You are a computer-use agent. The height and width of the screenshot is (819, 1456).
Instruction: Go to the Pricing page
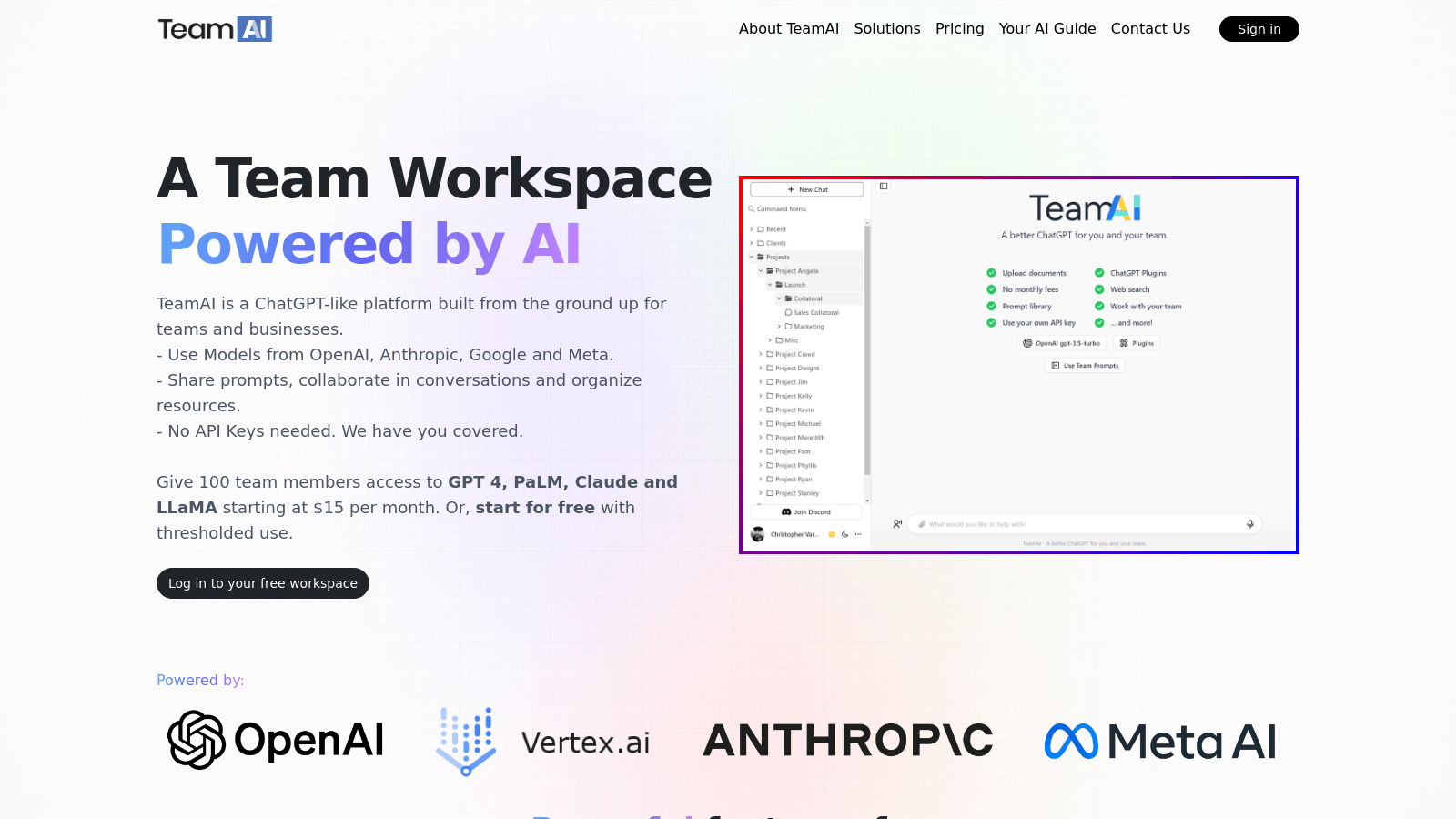[x=960, y=29]
